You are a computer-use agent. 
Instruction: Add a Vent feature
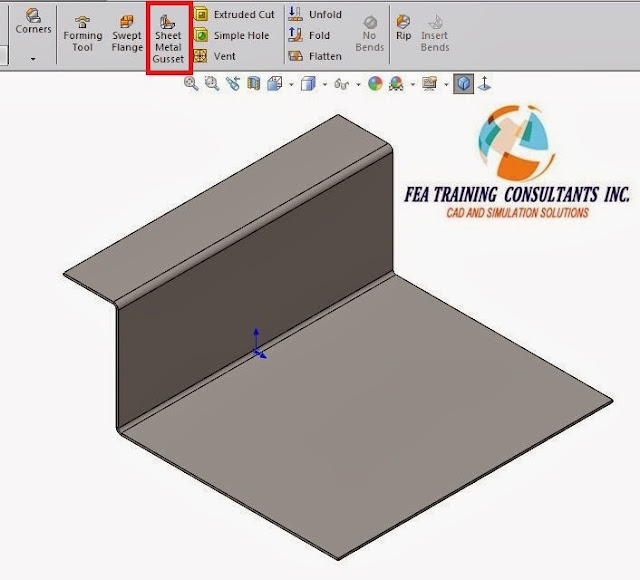[215, 56]
